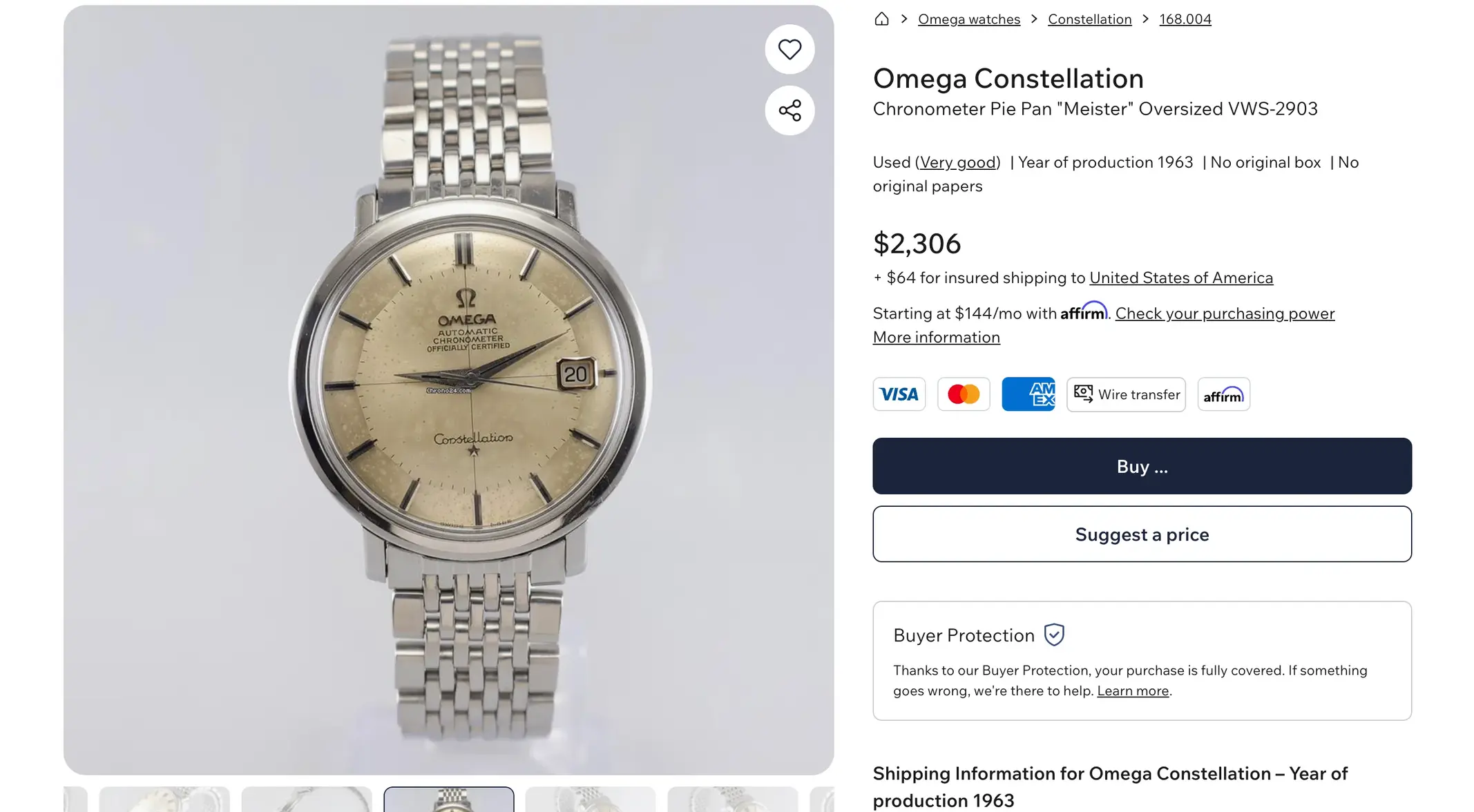Click the American Express payment icon
Viewport: 1474px width, 812px height.
(x=1028, y=394)
